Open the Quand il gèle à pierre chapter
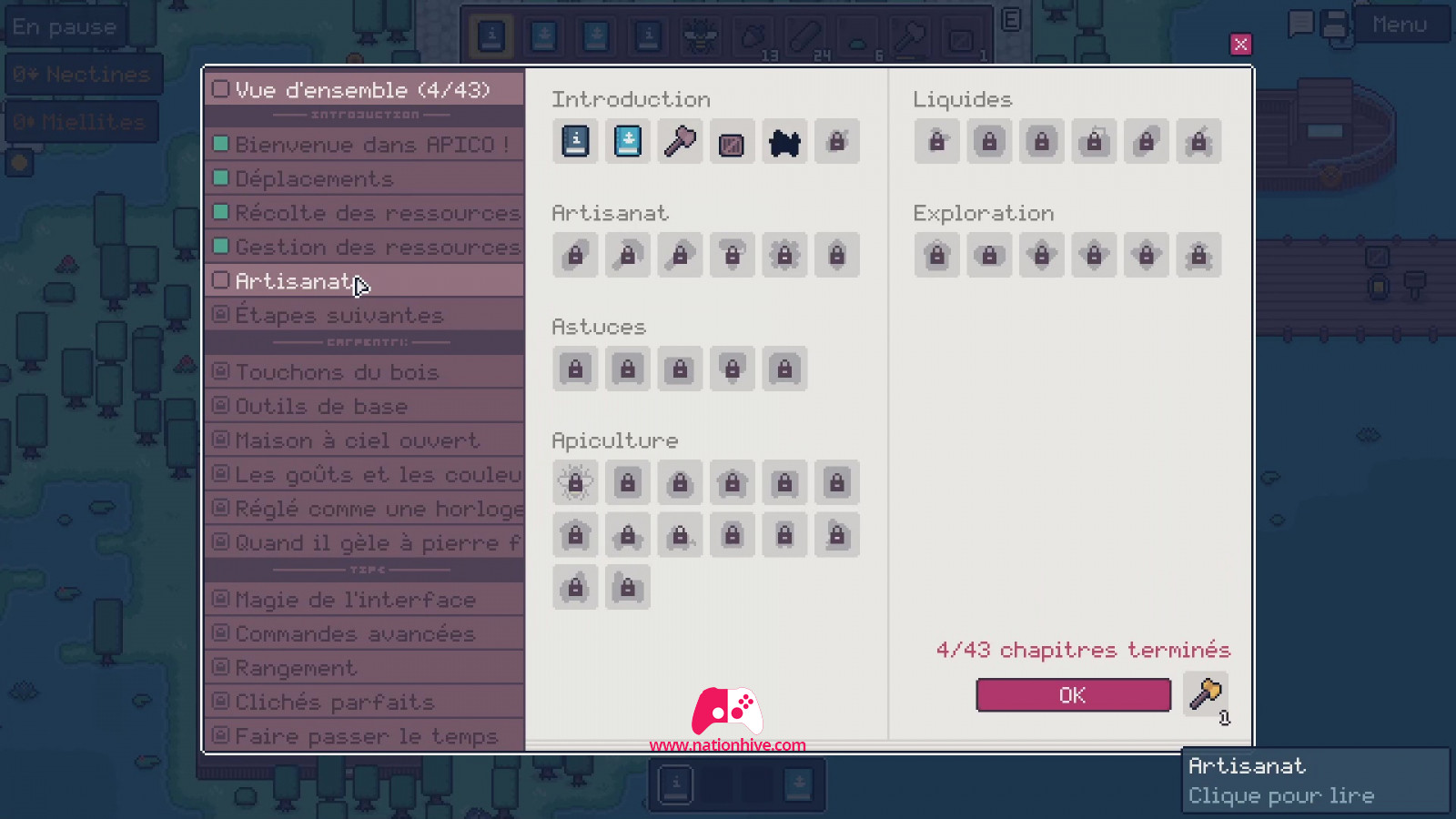 [365, 542]
